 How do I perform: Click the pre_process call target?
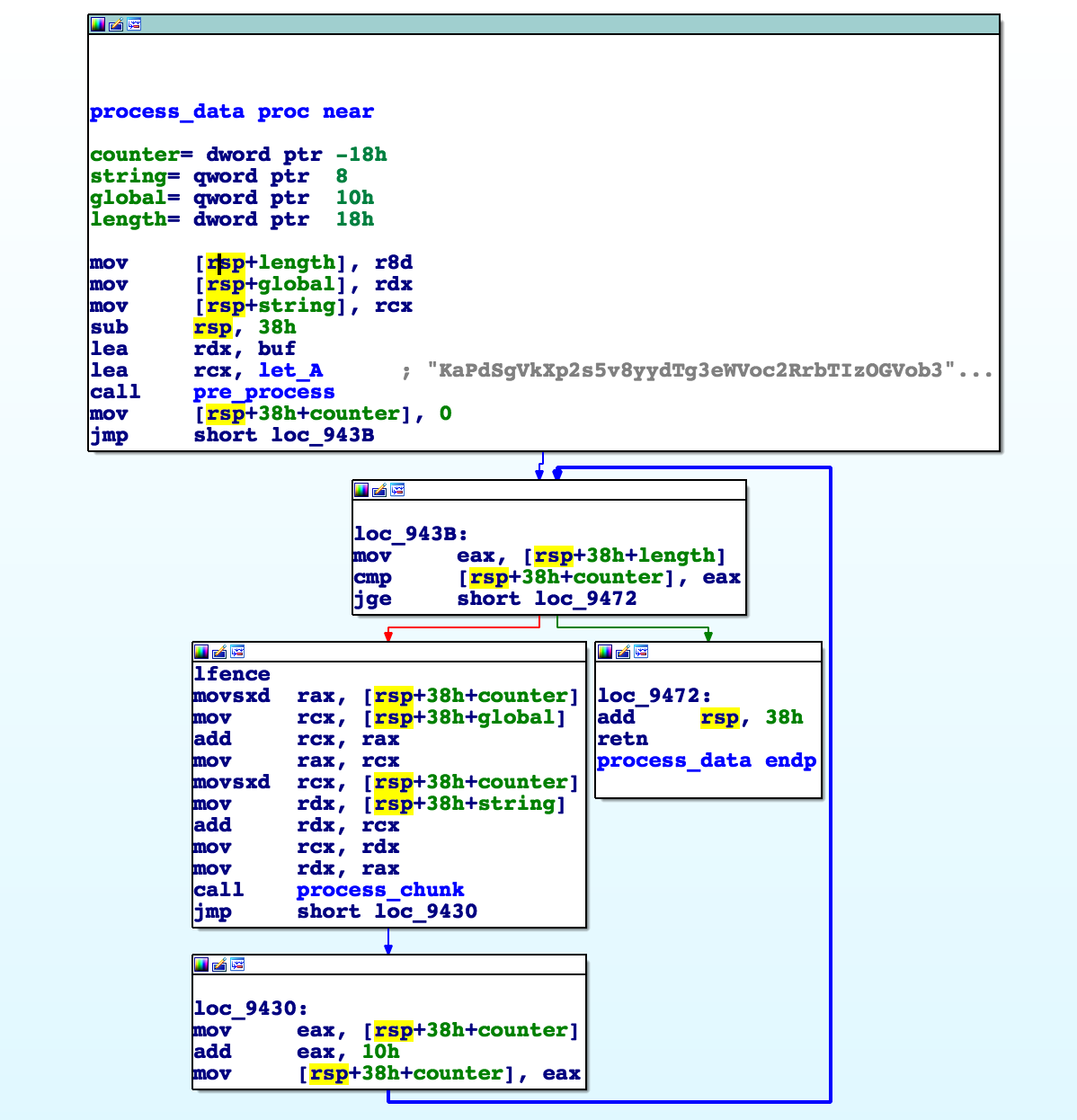click(263, 392)
